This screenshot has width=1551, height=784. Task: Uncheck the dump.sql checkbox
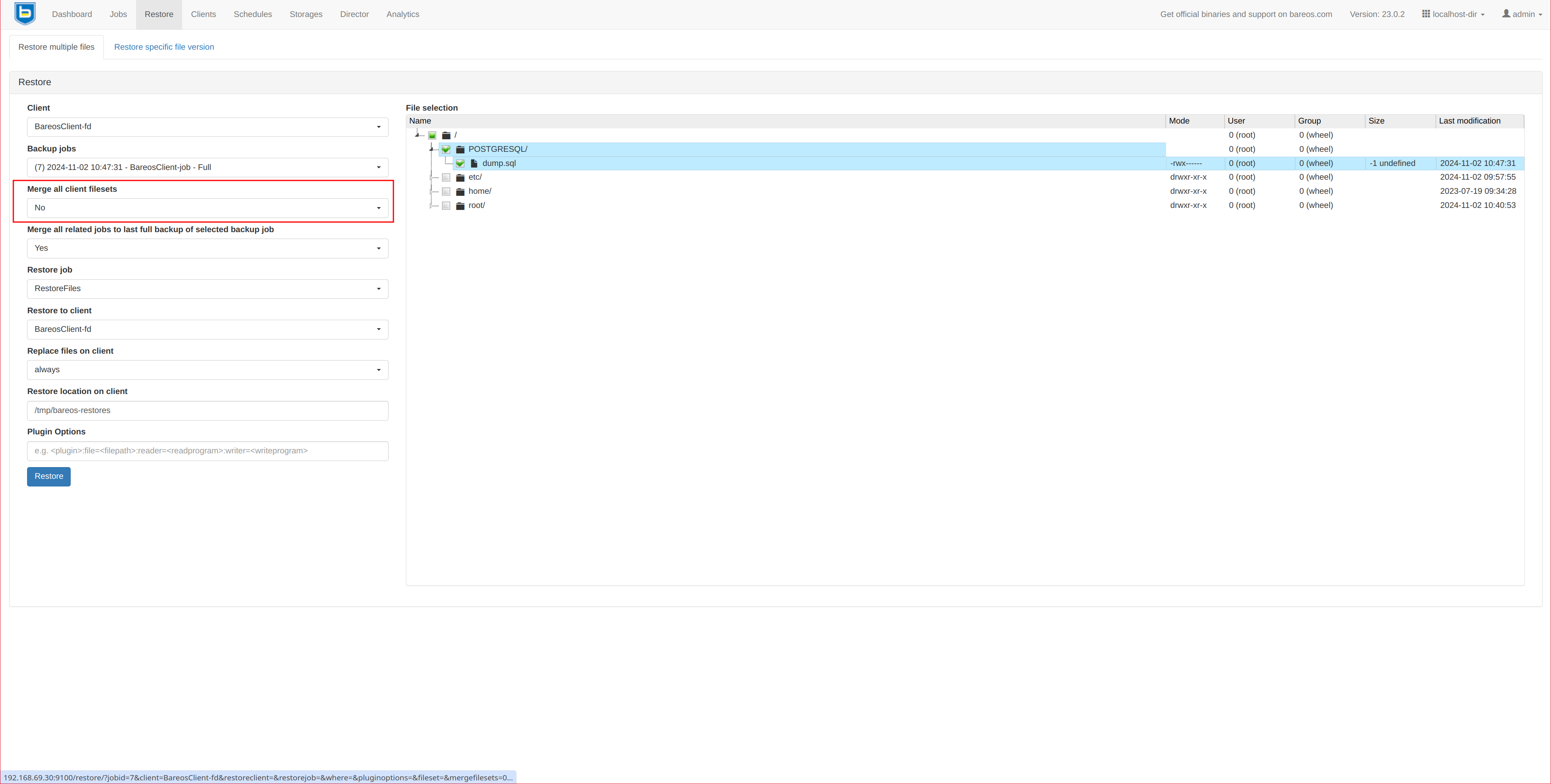click(x=460, y=164)
